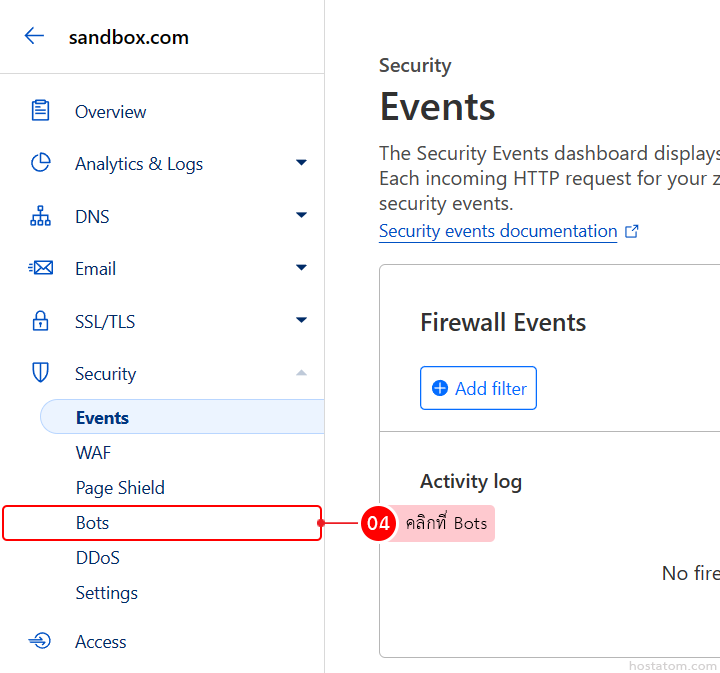Go to Page Shield section
This screenshot has width=720, height=673.
coord(120,488)
